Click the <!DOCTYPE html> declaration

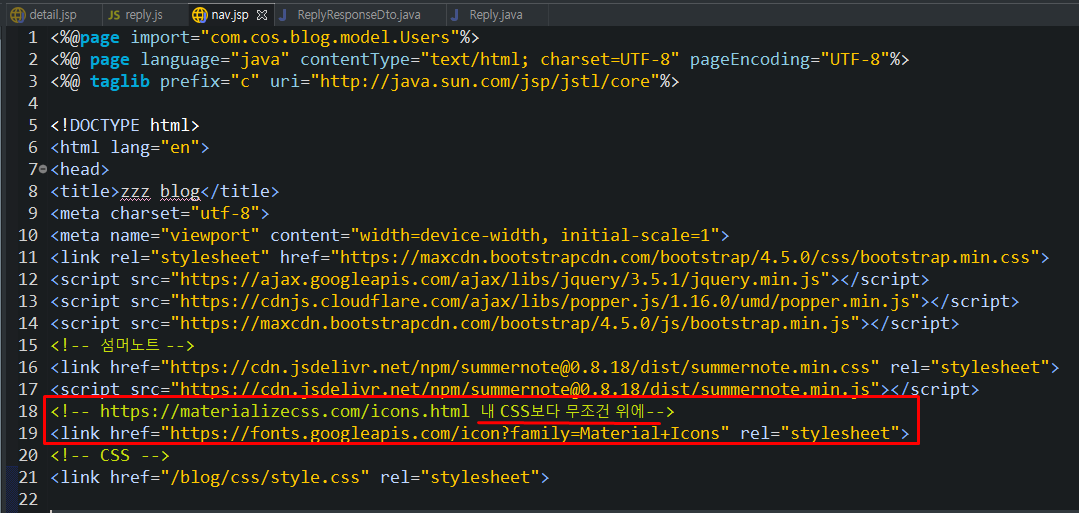[125, 125]
